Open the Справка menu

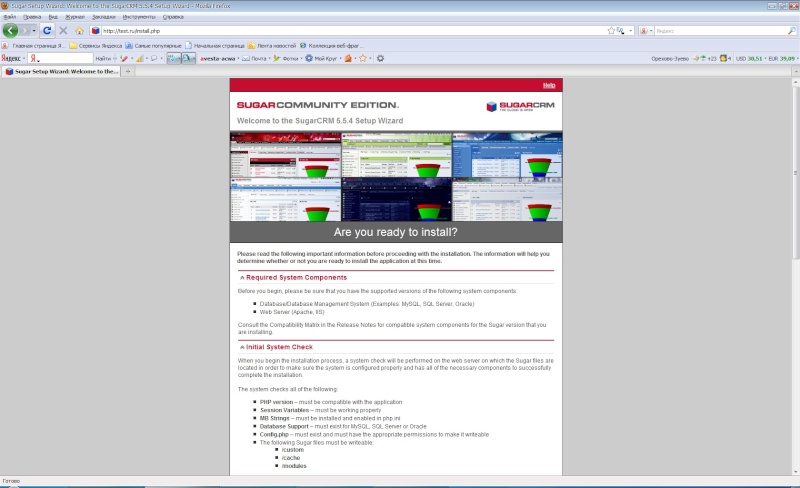[x=173, y=17]
